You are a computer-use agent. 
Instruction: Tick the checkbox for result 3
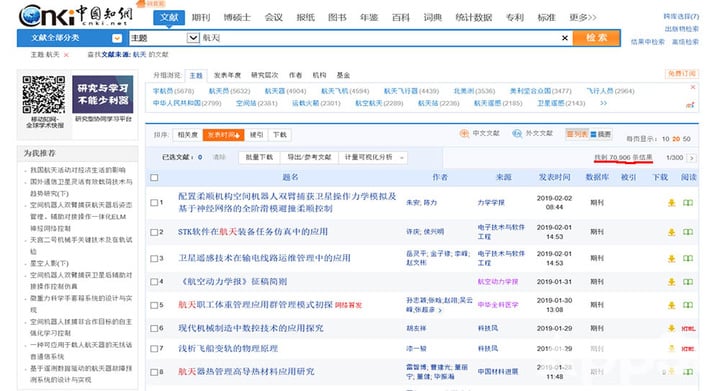pos(154,258)
